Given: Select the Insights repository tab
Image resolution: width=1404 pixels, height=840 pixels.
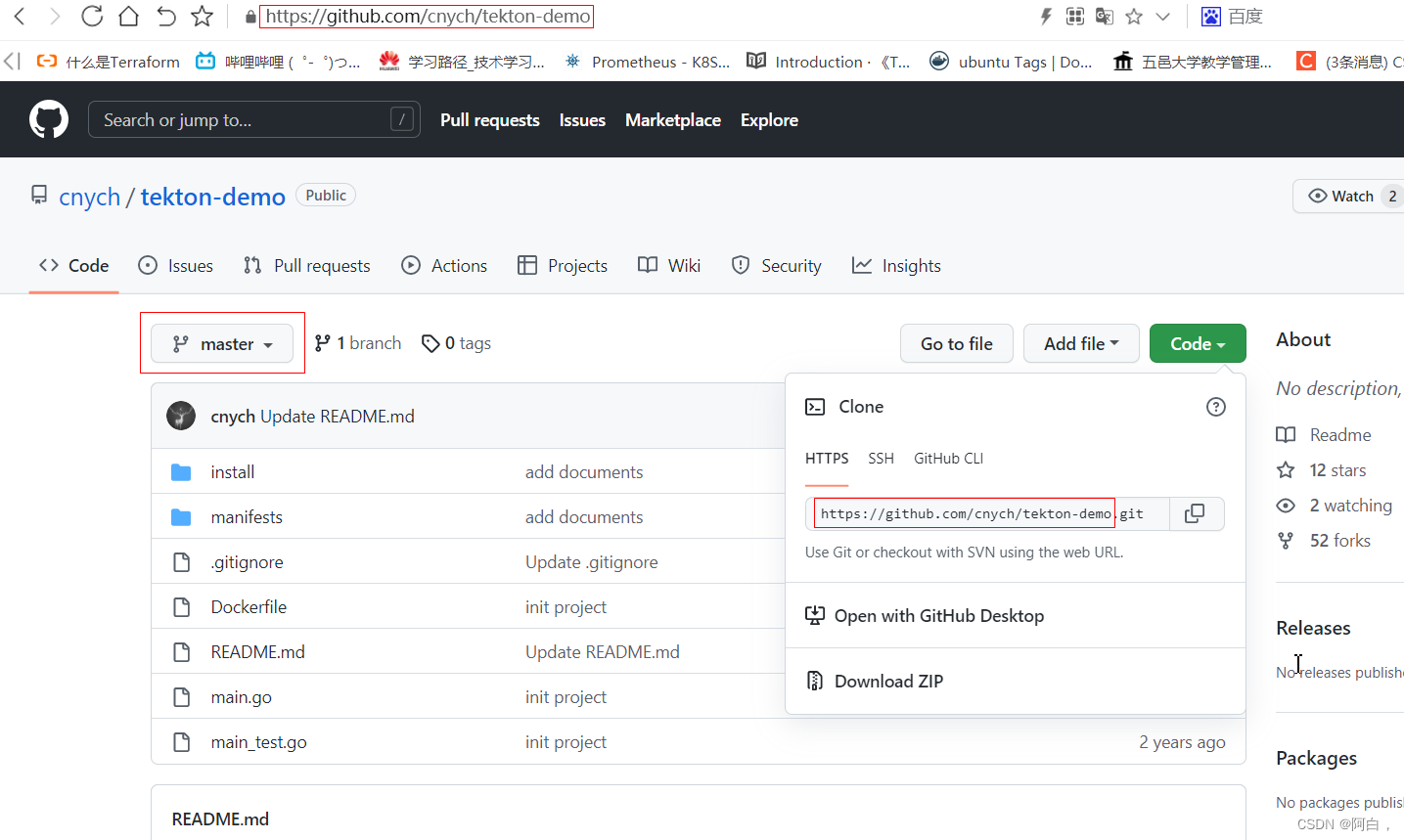Looking at the screenshot, I should pos(896,266).
